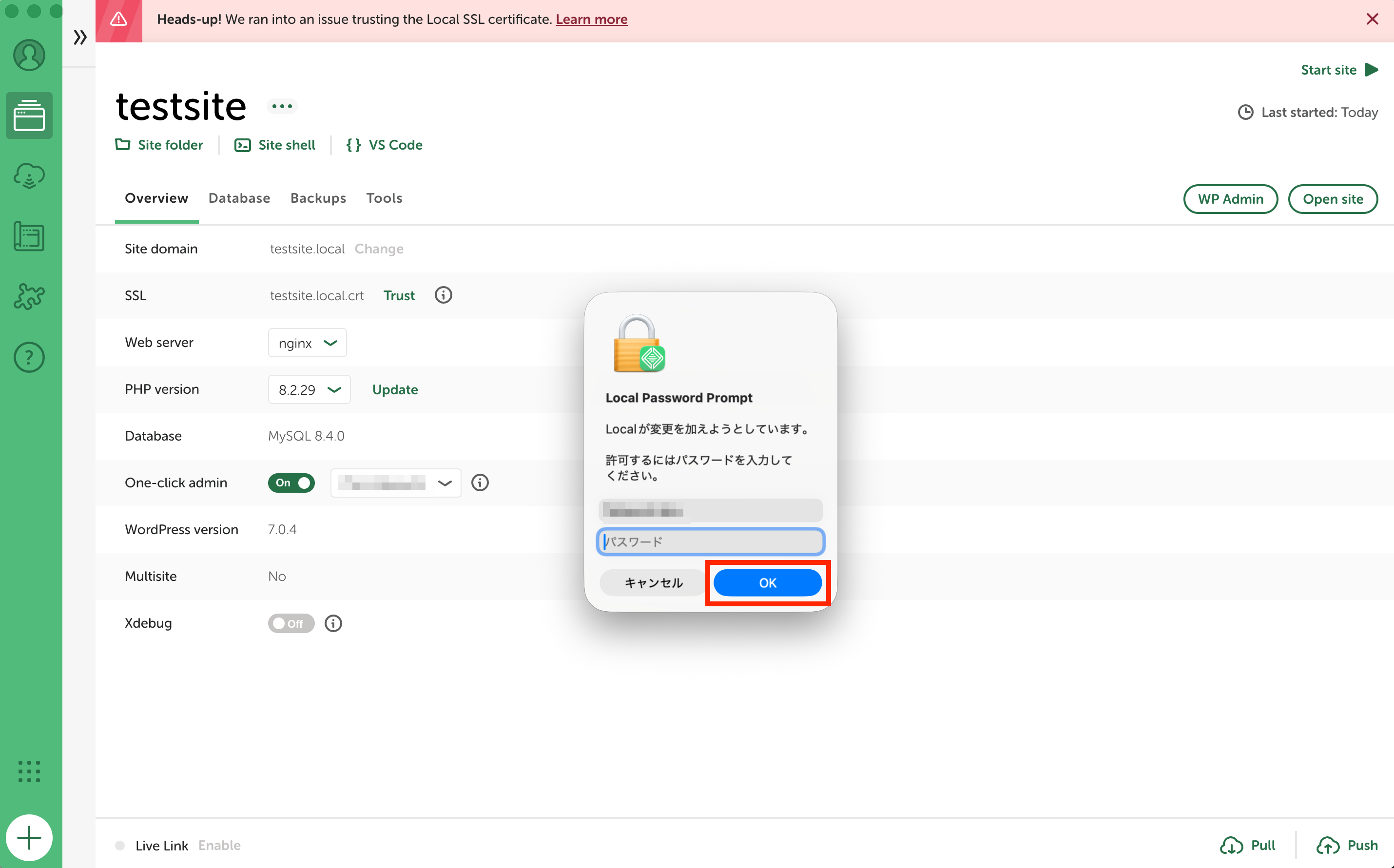Screen dimensions: 1394x868
Task: Click the username field in password prompt
Action: click(710, 510)
